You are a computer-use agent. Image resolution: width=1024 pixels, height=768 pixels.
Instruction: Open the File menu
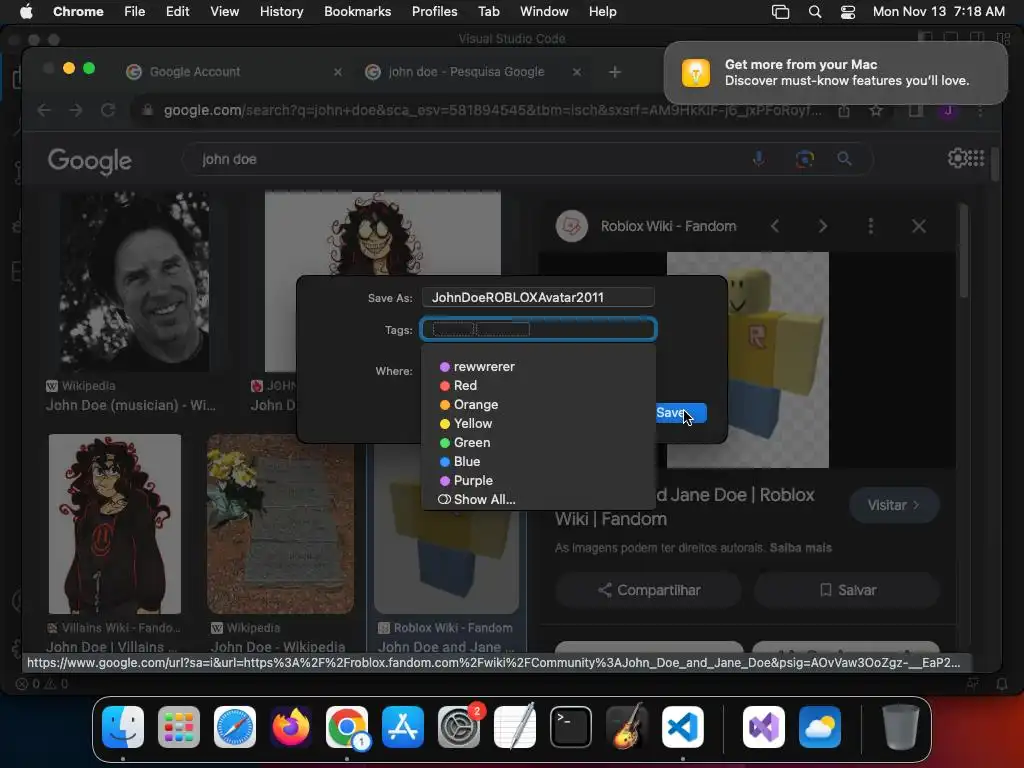[x=135, y=12]
